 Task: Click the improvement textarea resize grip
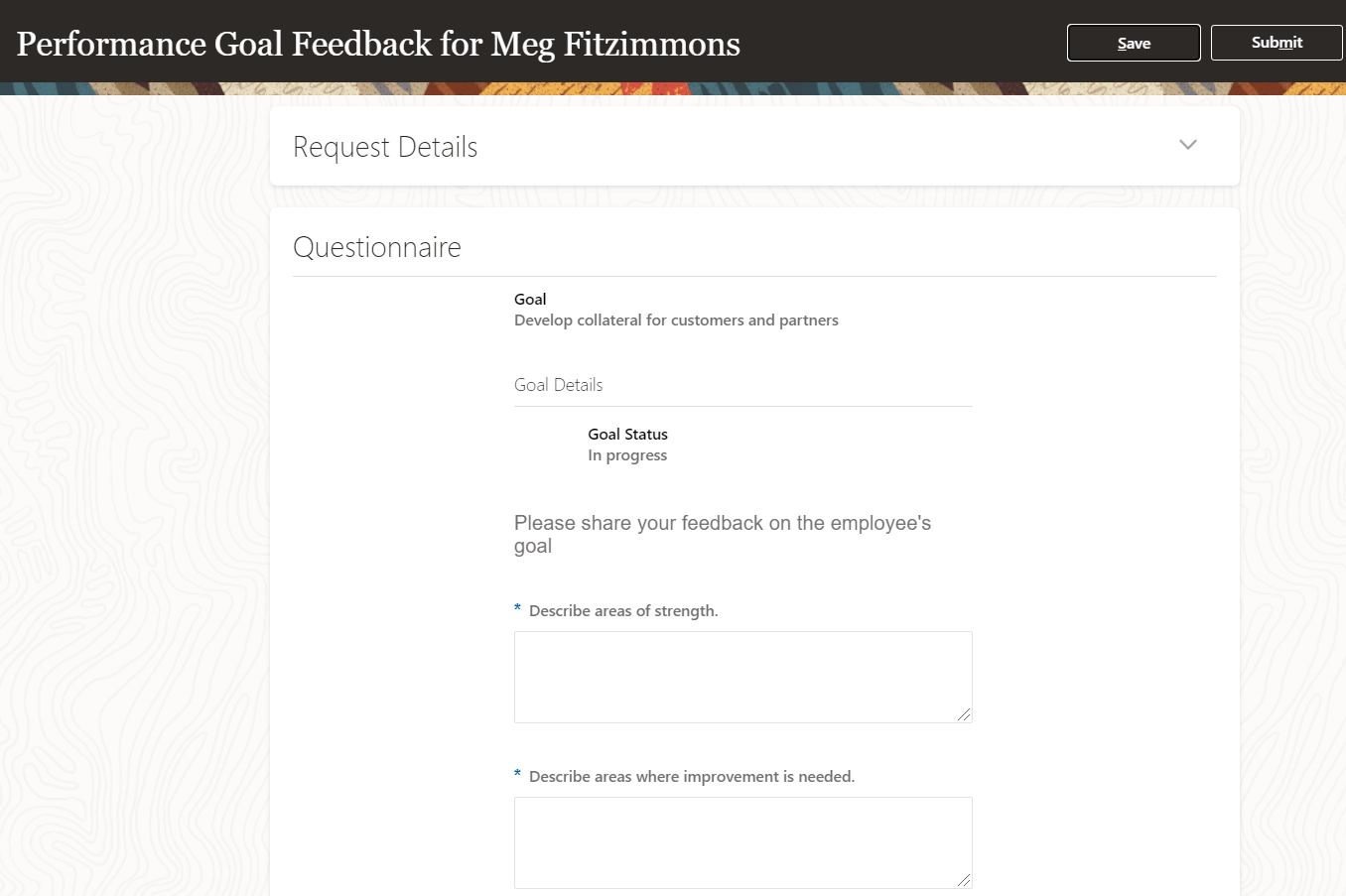pos(966,882)
